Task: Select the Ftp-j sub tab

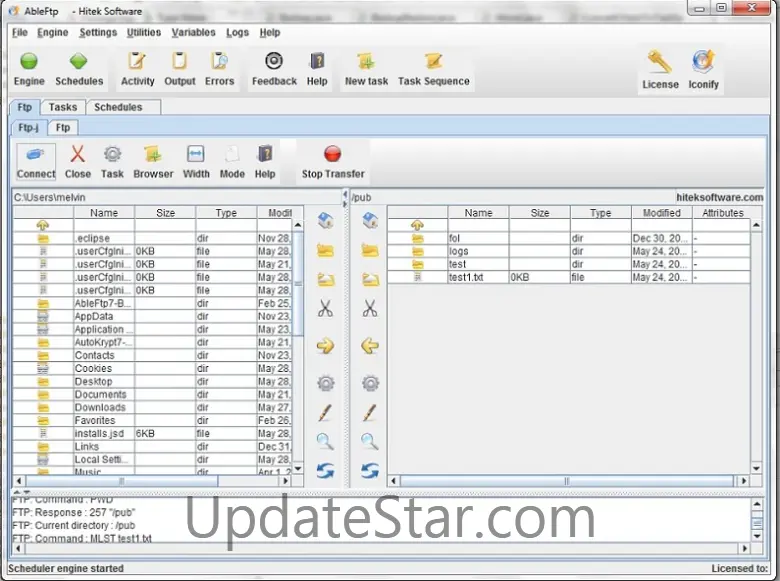Action: 28,127
